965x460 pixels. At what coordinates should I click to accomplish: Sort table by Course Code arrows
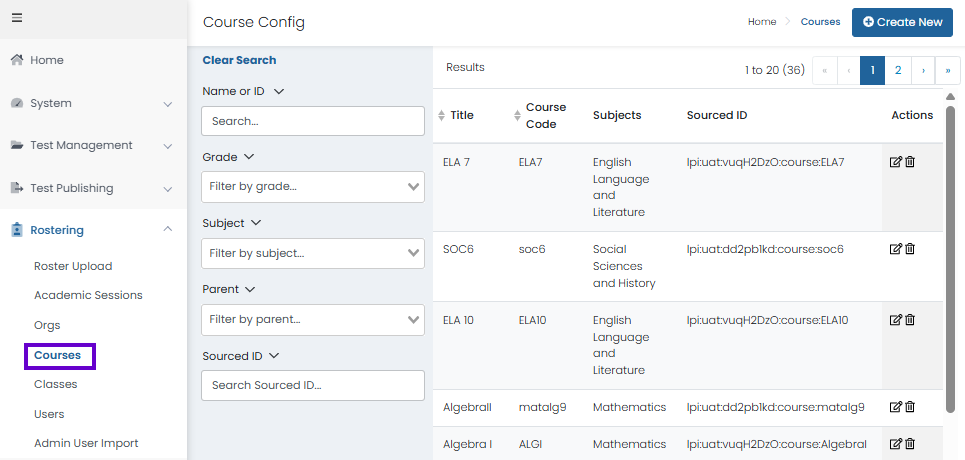517,115
